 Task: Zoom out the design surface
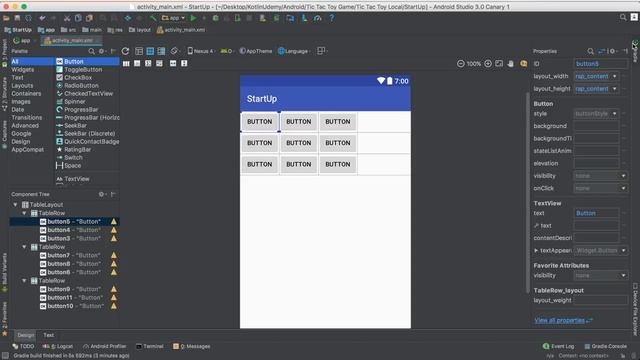[460, 64]
